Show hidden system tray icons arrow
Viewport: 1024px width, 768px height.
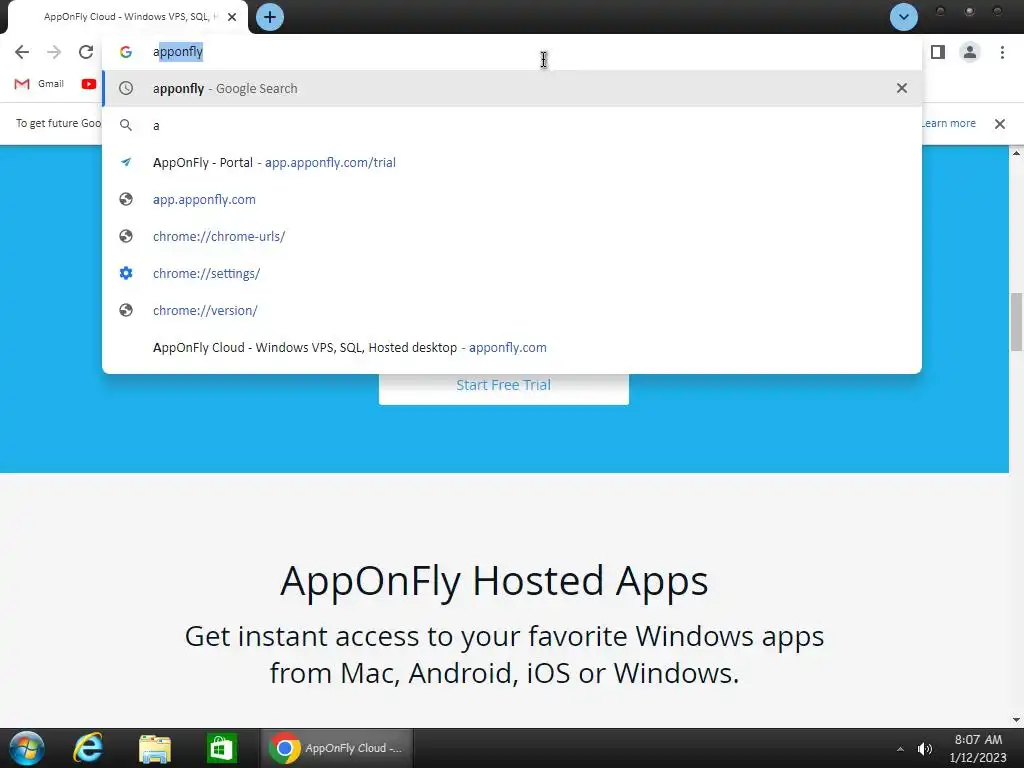point(900,749)
